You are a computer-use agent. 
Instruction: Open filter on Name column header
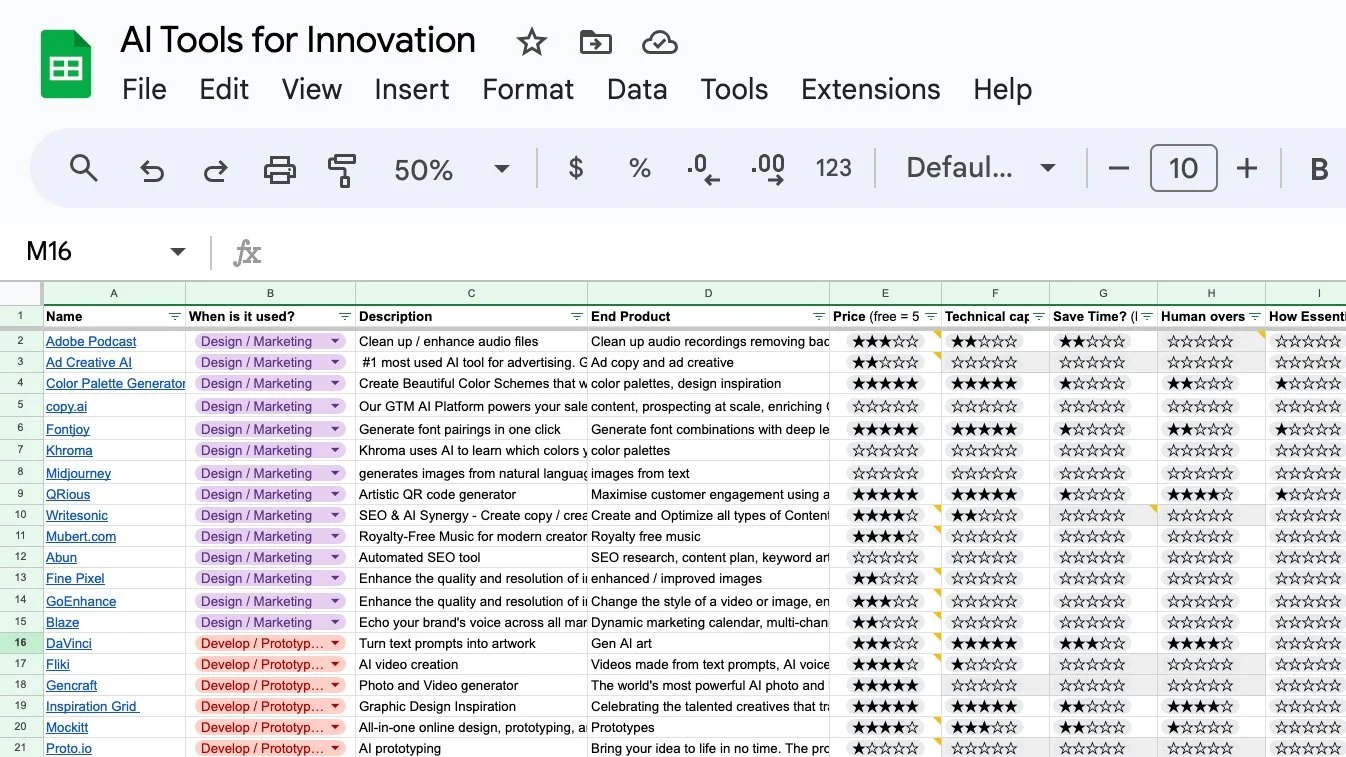175,316
